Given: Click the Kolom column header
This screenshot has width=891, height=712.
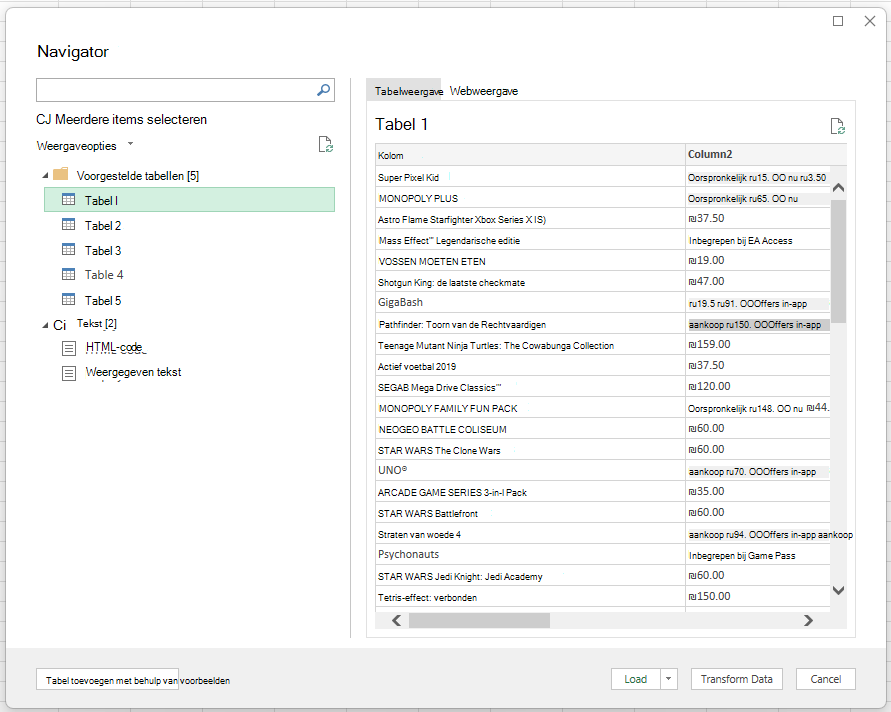Looking at the screenshot, I should (x=530, y=155).
